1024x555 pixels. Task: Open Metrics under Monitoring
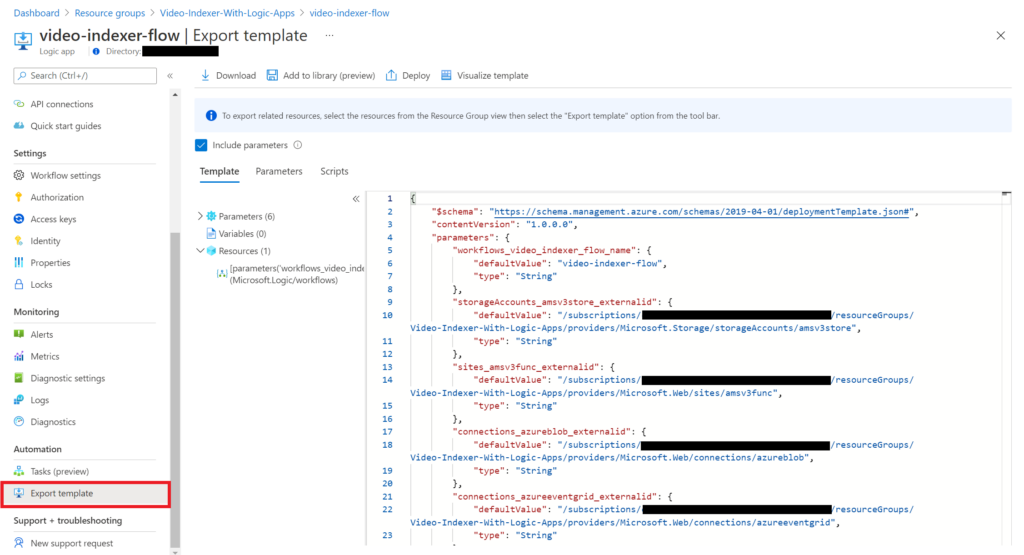coord(44,356)
